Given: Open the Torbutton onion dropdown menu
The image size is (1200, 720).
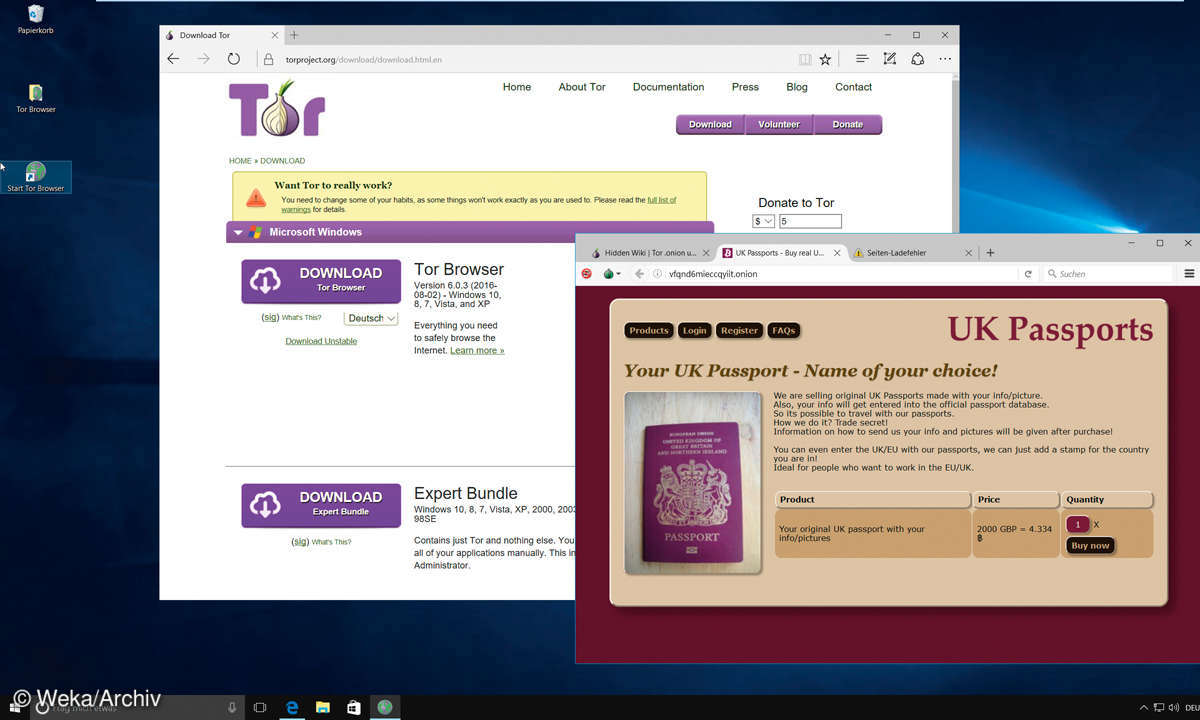Looking at the screenshot, I should click(x=611, y=273).
